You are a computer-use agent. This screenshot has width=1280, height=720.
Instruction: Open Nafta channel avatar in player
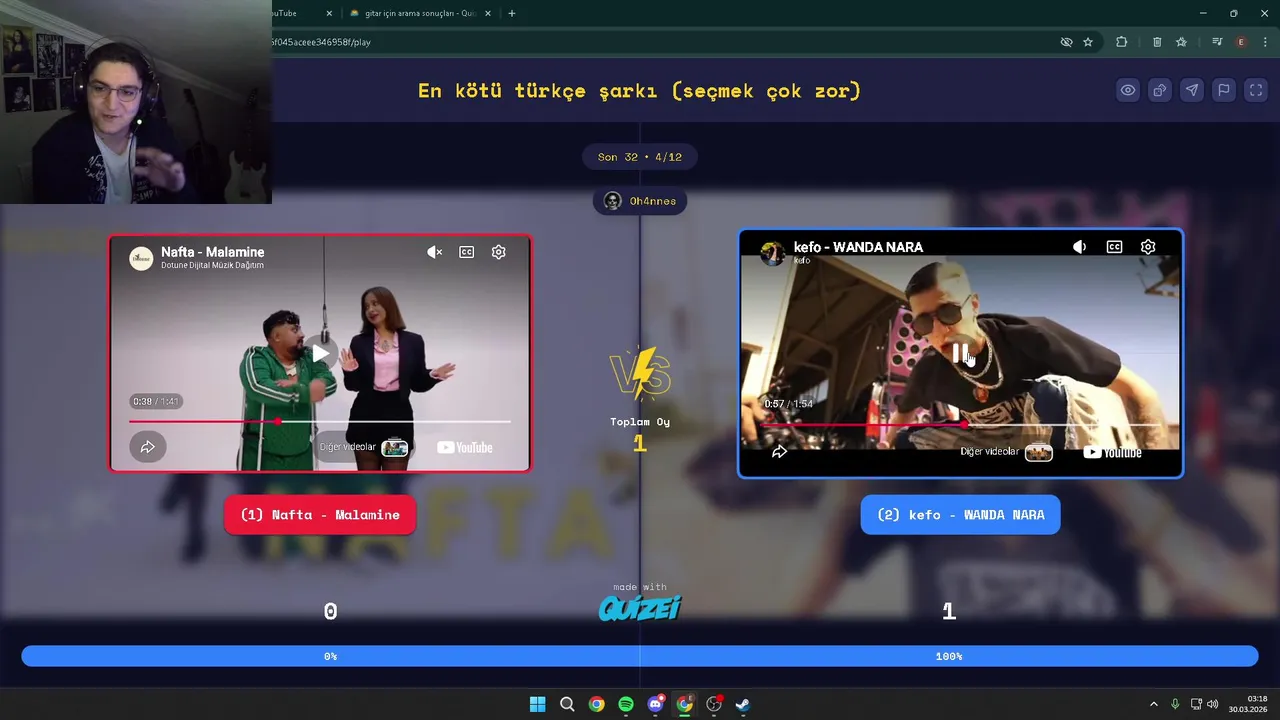pos(141,258)
